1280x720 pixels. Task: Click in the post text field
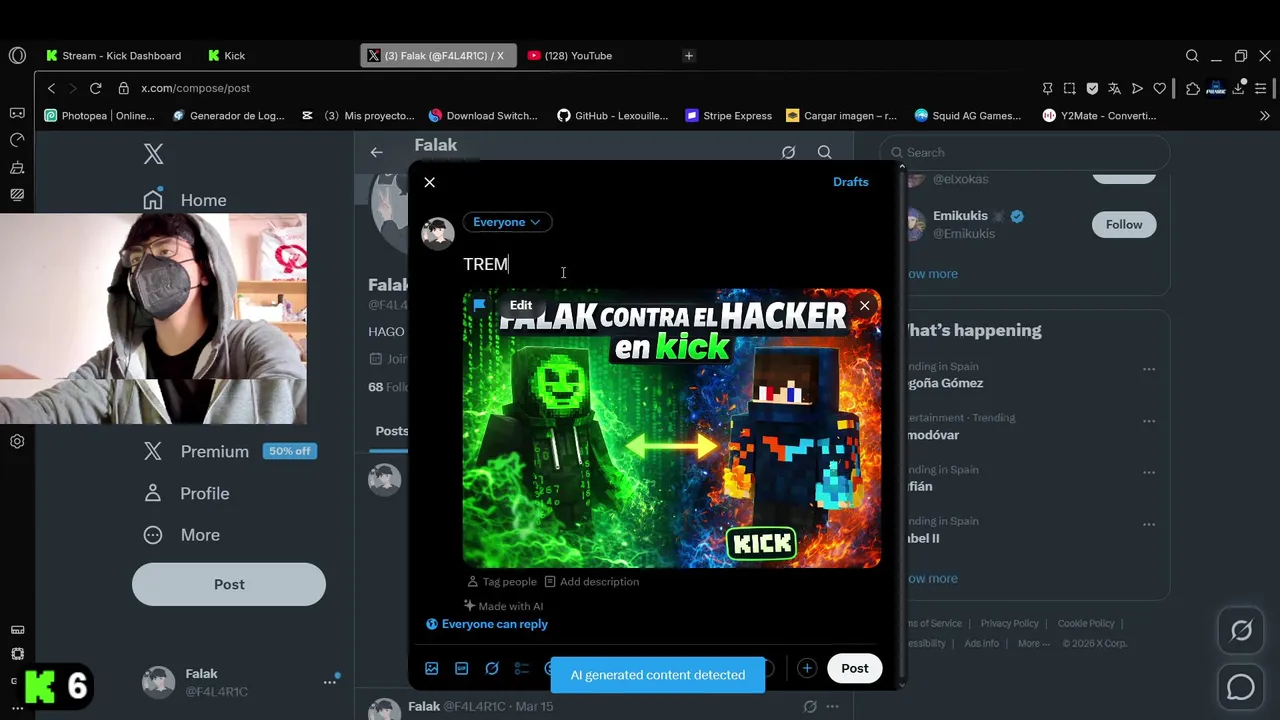(x=670, y=264)
